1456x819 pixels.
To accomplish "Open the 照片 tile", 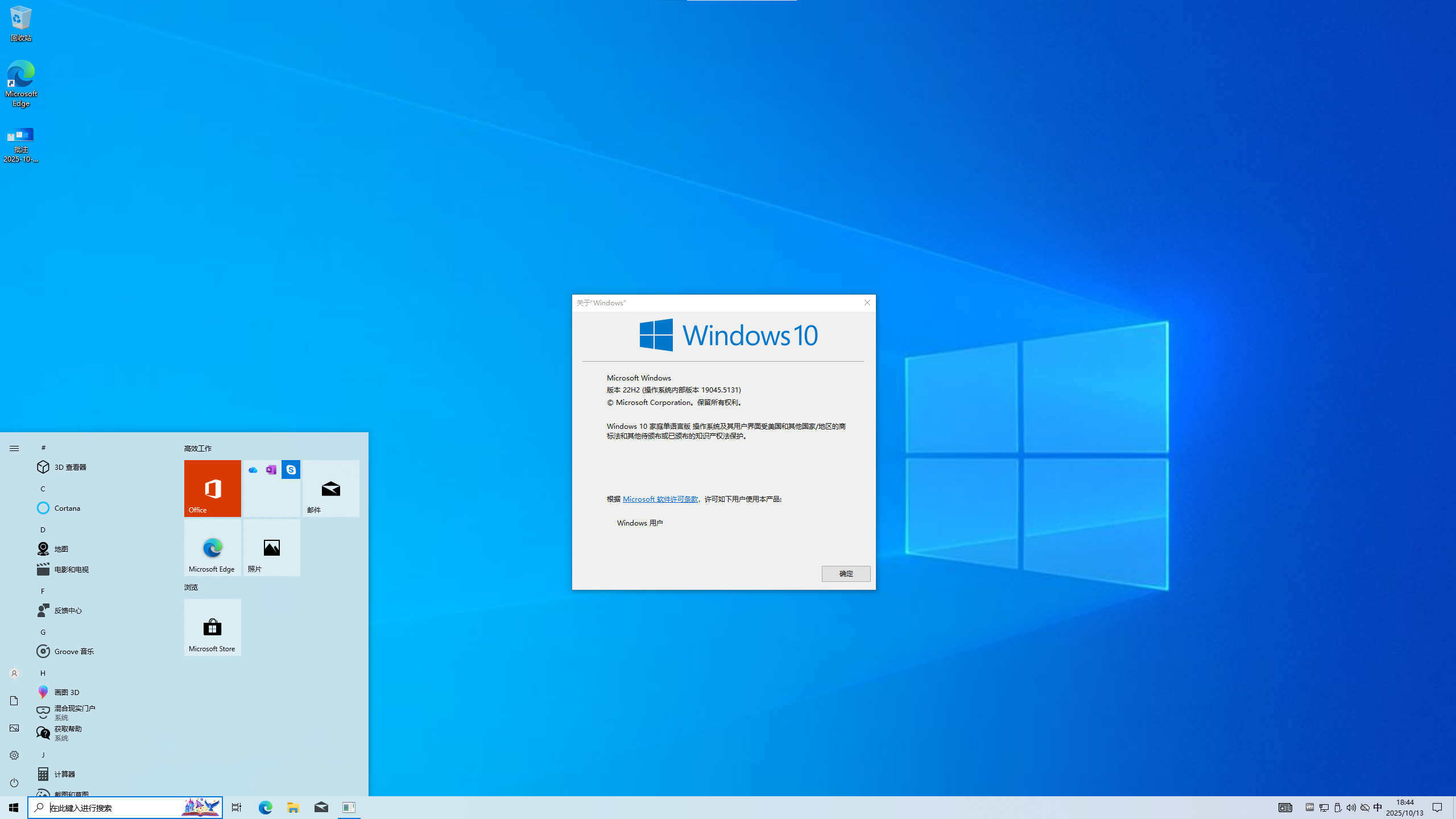I will pos(272,548).
